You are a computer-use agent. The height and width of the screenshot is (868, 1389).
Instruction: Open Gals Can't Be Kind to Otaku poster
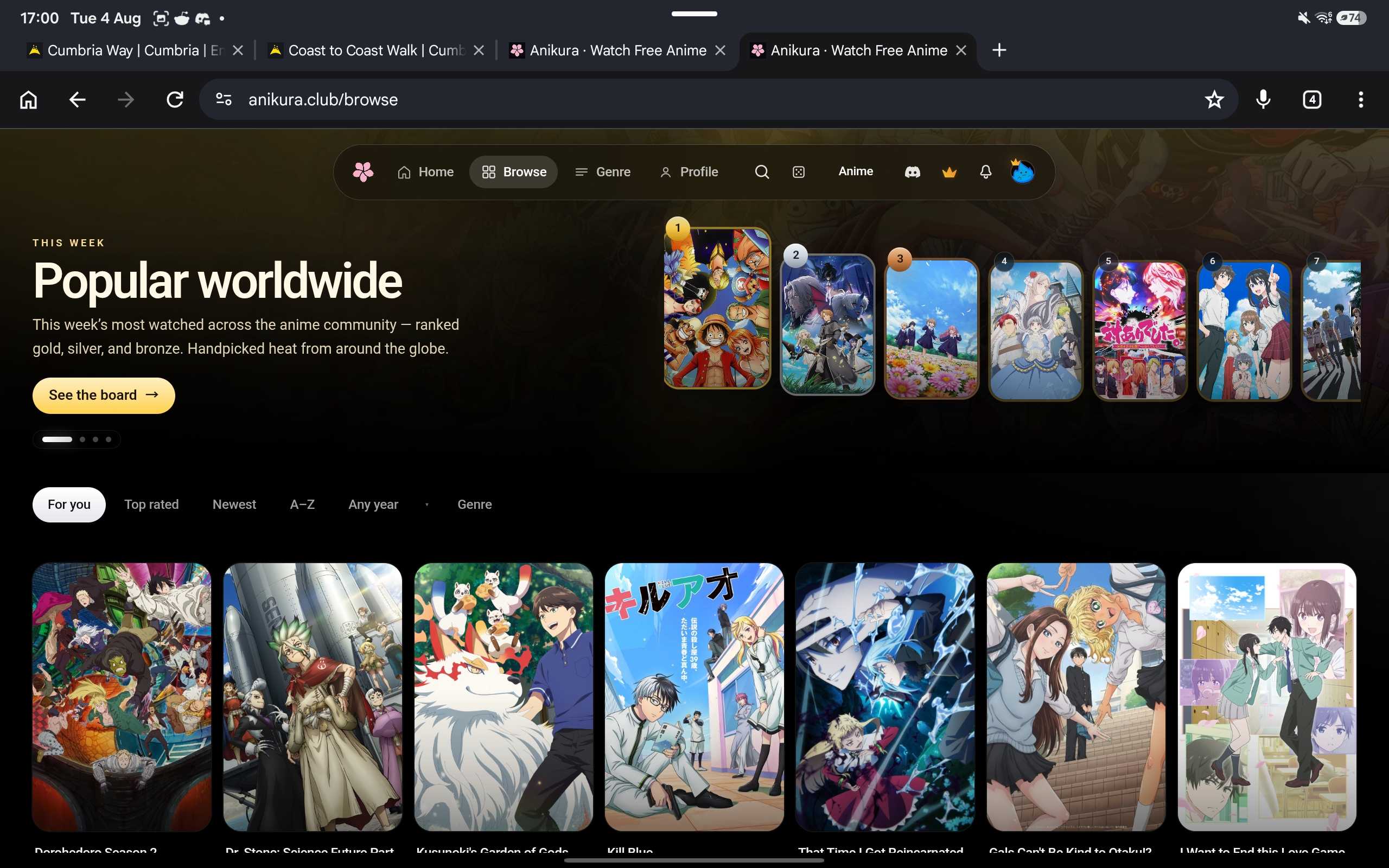coord(1076,697)
